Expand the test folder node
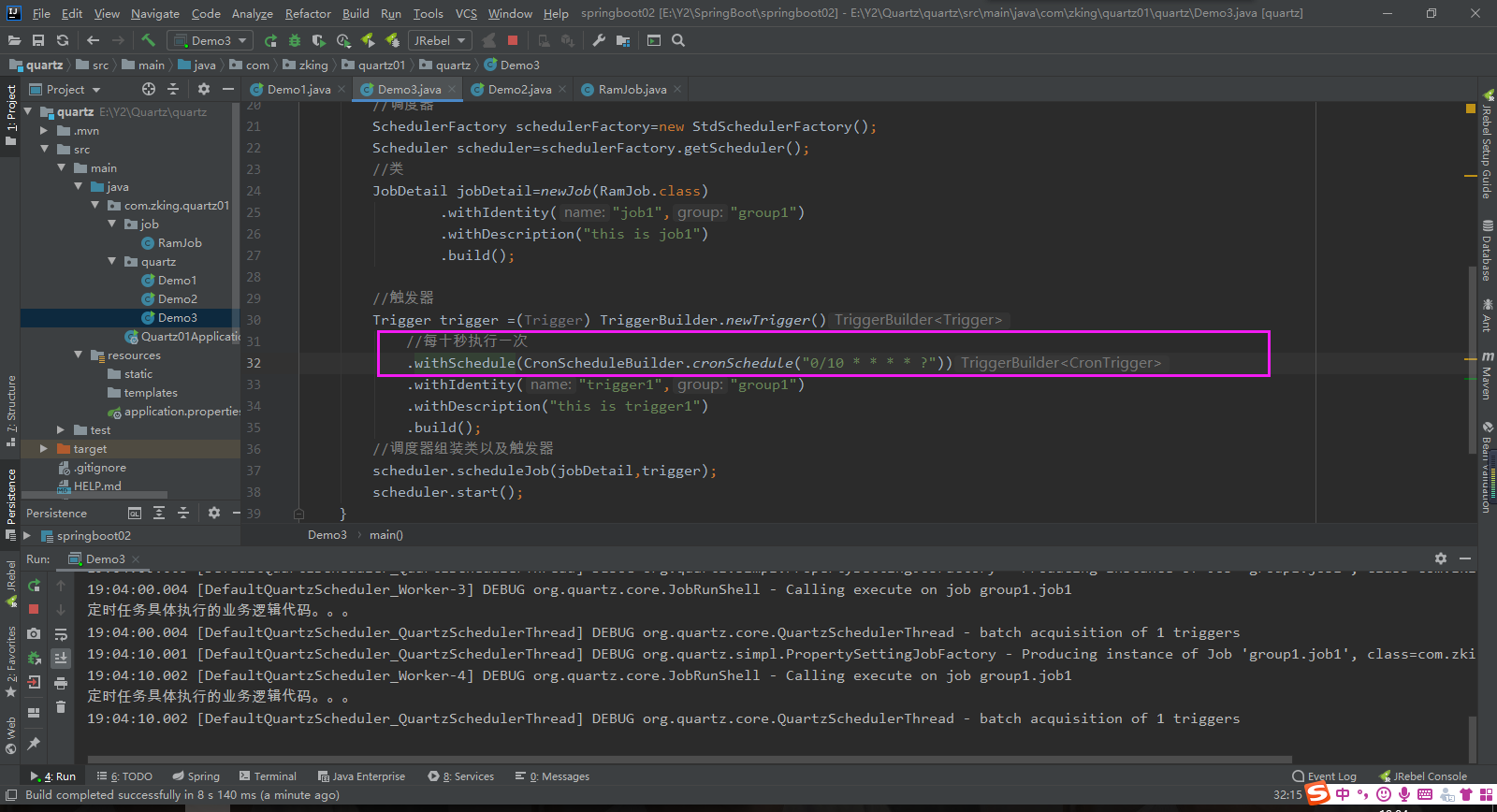1497x812 pixels. click(x=61, y=429)
